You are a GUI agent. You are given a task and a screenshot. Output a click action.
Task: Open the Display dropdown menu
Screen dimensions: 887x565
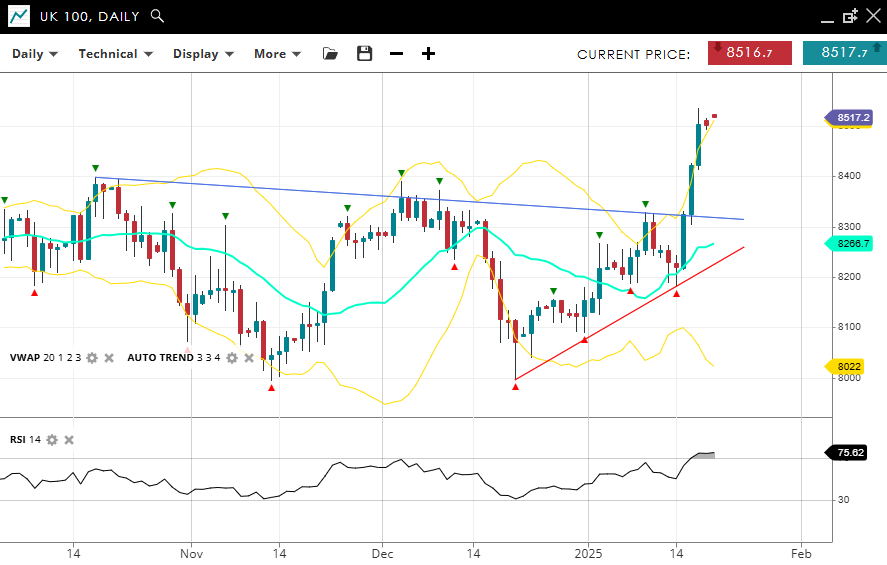203,54
